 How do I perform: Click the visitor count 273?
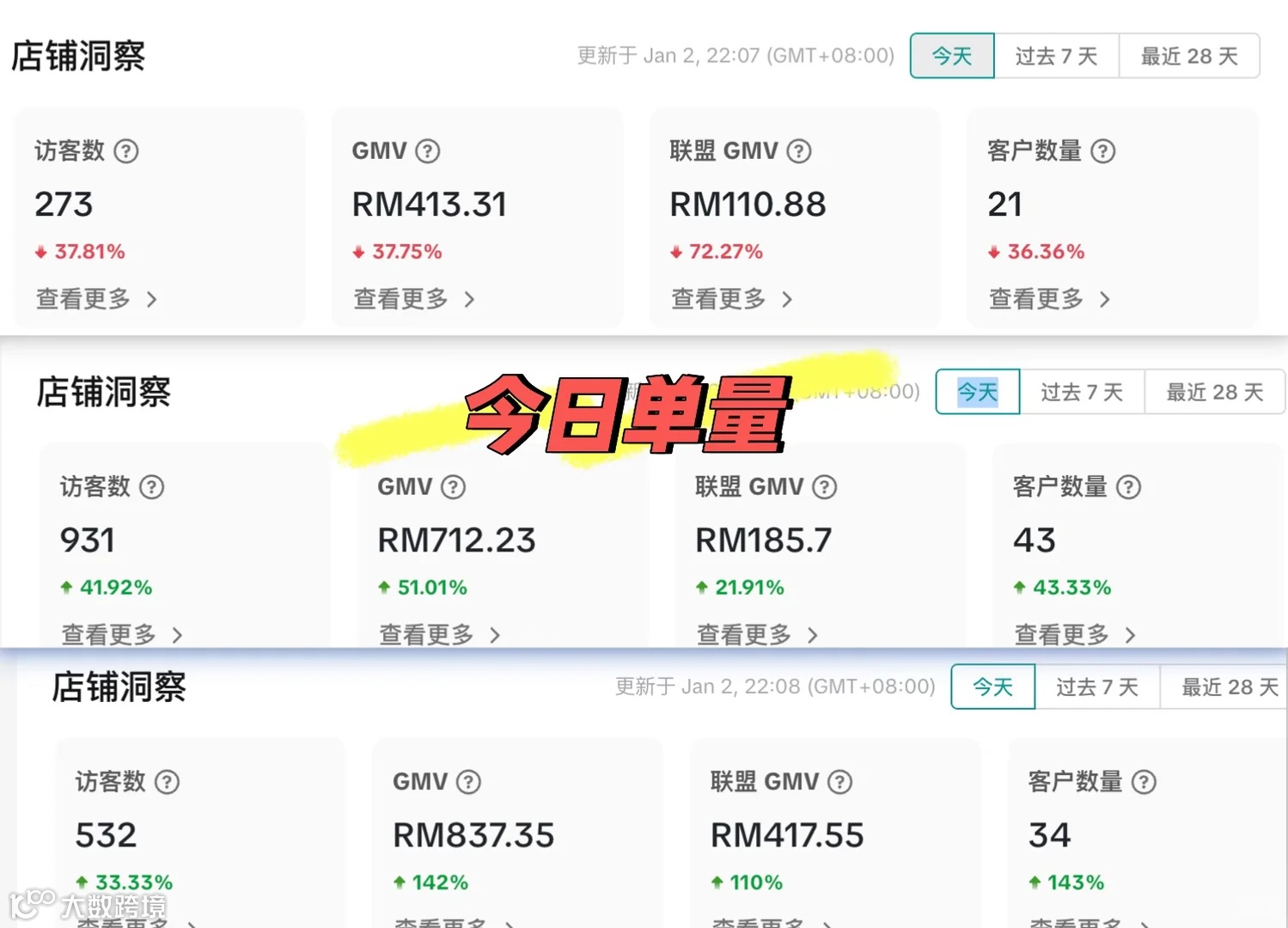[64, 205]
